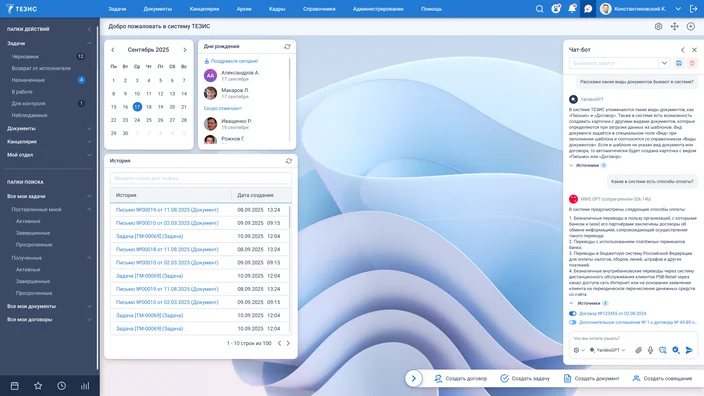Toggle source Договор №123455 switch
This screenshot has height=396, width=704.
point(572,313)
